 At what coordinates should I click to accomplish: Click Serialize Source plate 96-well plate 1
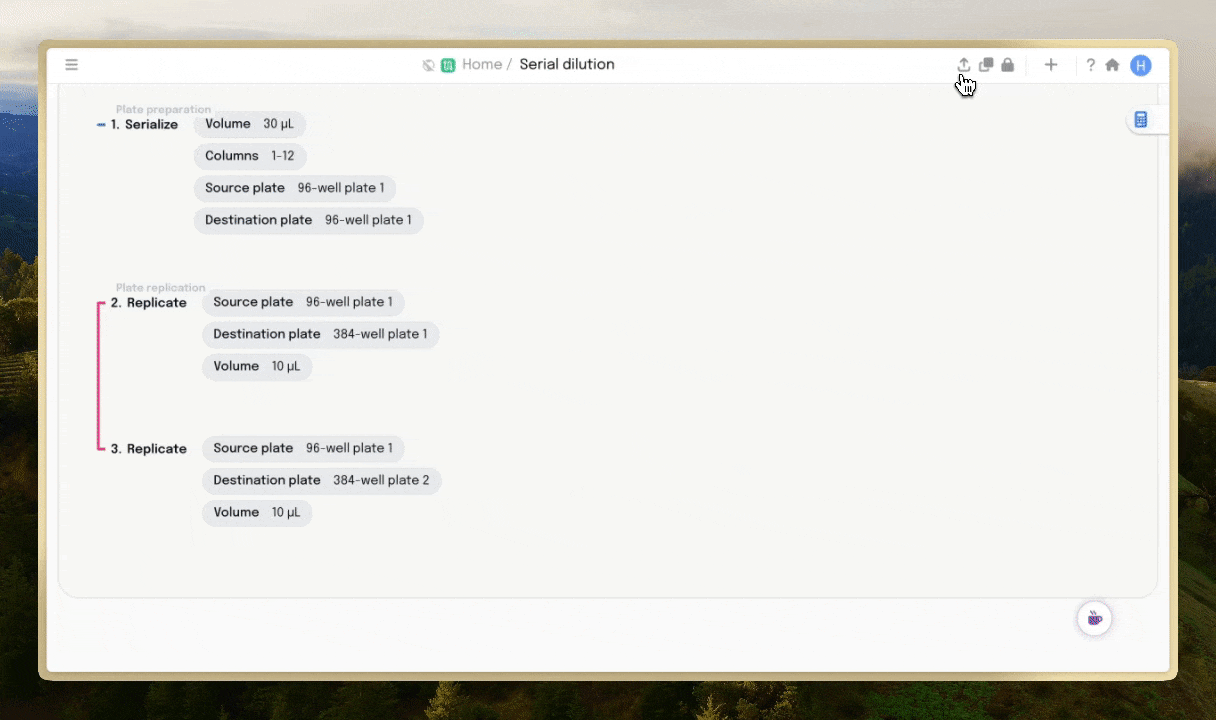click(x=295, y=188)
